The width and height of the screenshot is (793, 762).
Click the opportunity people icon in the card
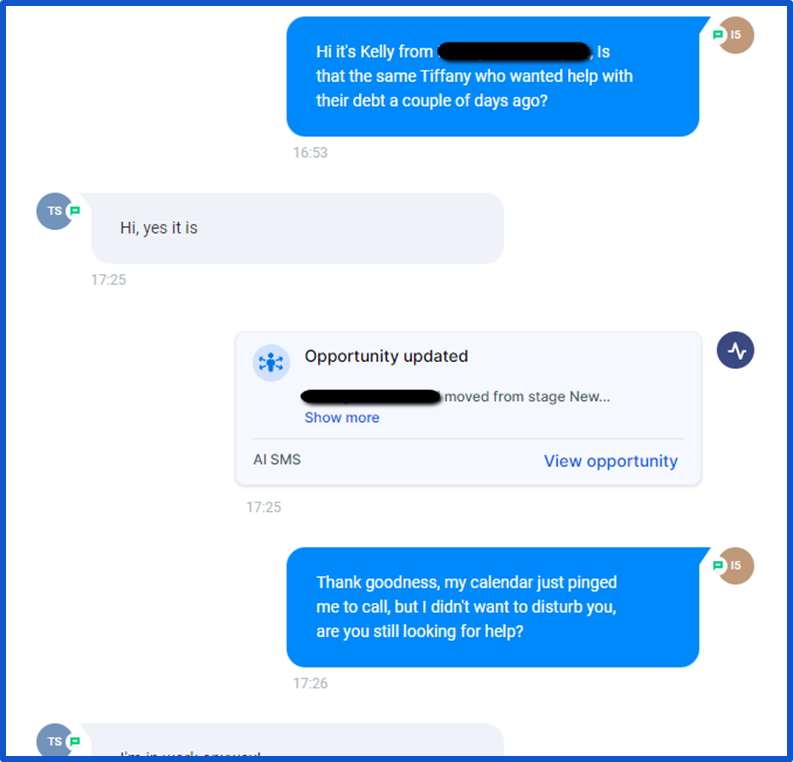click(271, 363)
